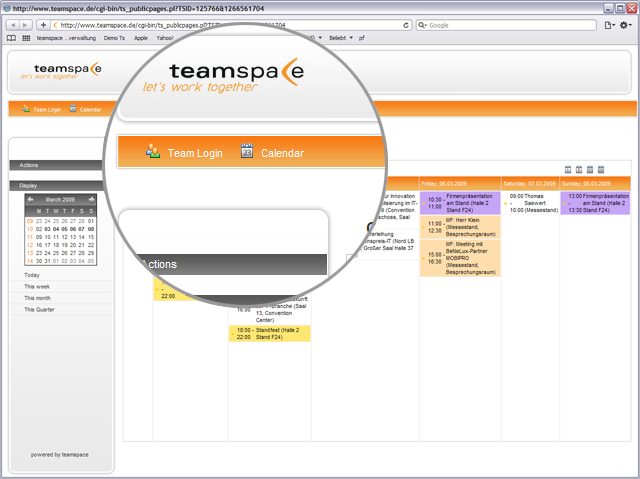
Task: Select date 31 in the mini calendar
Action: coord(47,261)
